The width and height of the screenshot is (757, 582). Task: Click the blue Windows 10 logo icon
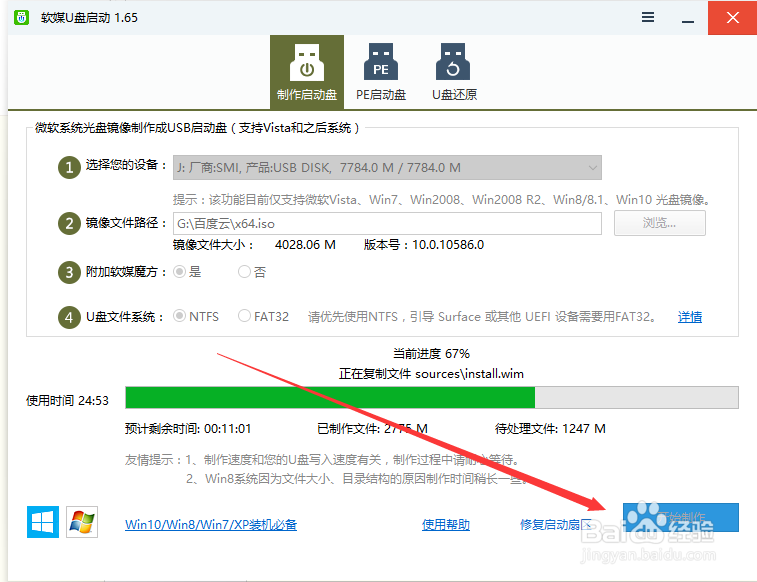[x=43, y=522]
